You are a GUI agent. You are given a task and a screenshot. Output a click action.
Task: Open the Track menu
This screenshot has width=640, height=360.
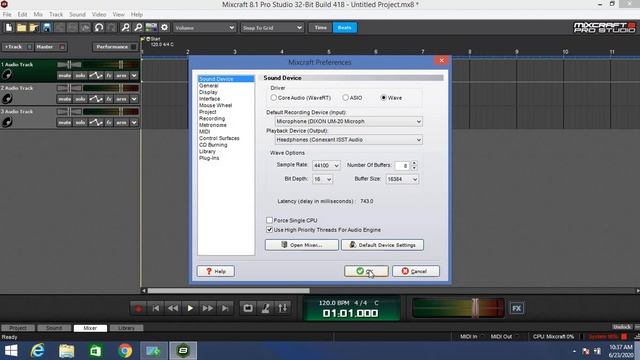point(56,14)
